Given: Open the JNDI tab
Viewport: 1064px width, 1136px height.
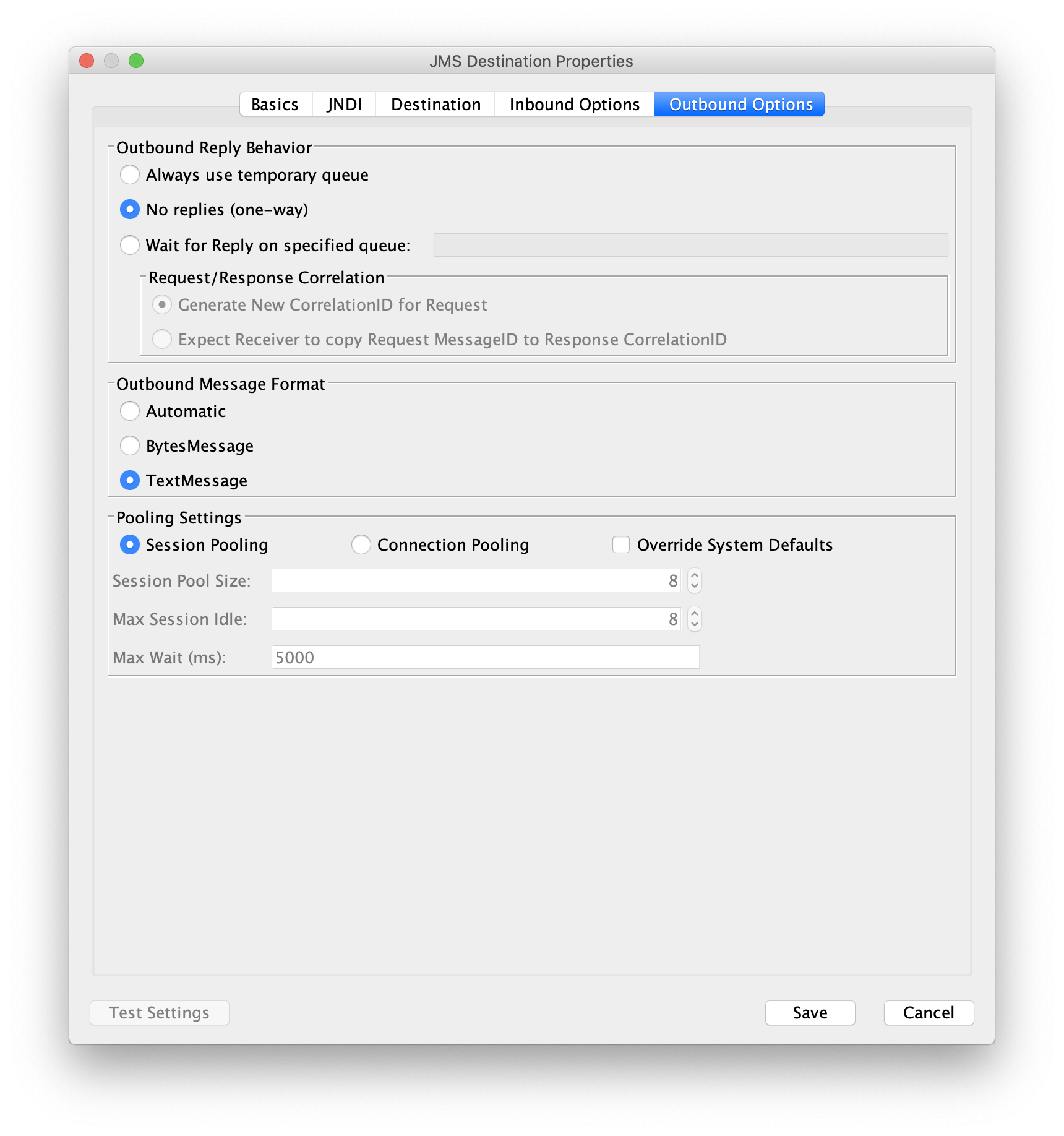Looking at the screenshot, I should click(x=344, y=104).
